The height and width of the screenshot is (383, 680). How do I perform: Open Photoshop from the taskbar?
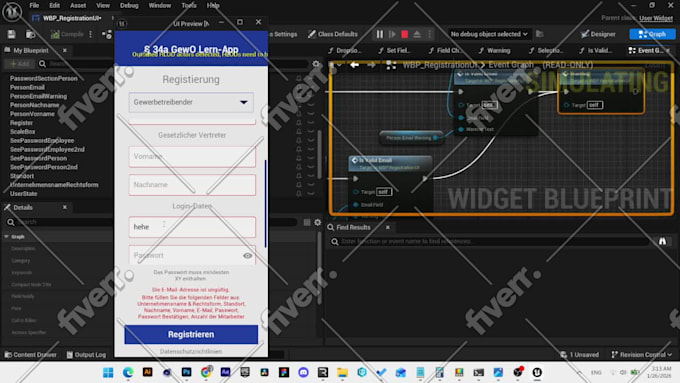click(x=186, y=372)
